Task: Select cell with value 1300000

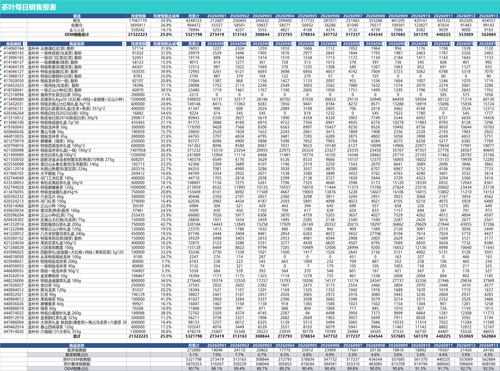Action: tap(138, 332)
